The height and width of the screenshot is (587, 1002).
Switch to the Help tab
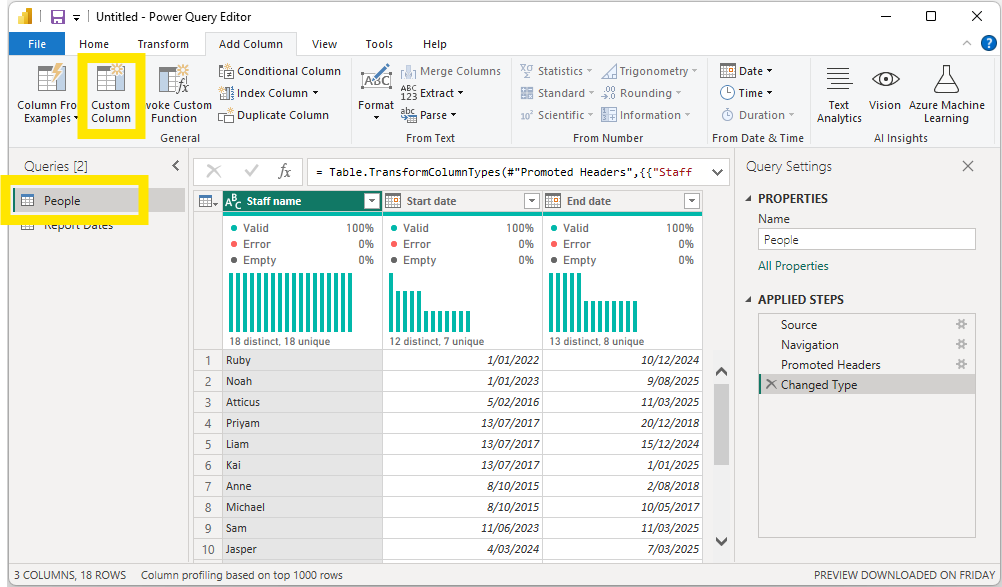435,44
